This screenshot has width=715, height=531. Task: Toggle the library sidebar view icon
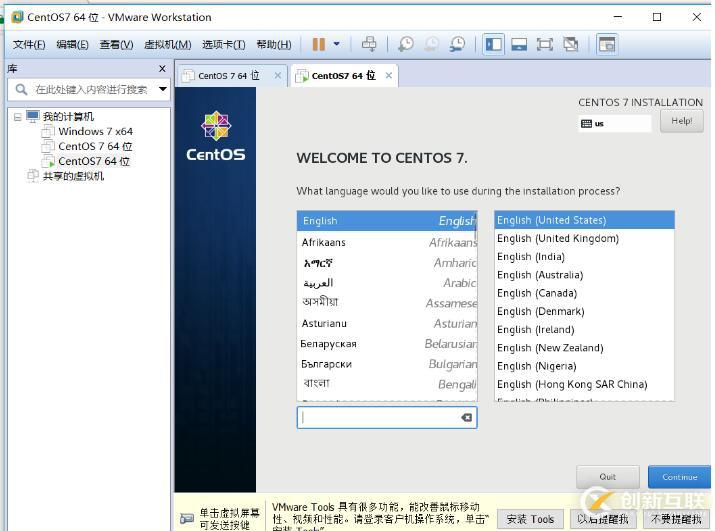493,44
